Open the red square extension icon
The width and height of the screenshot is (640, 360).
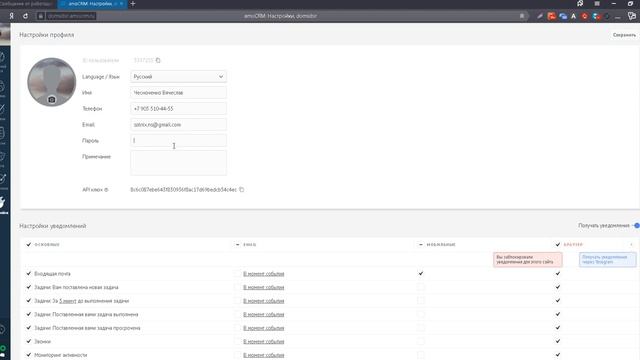[x=551, y=16]
